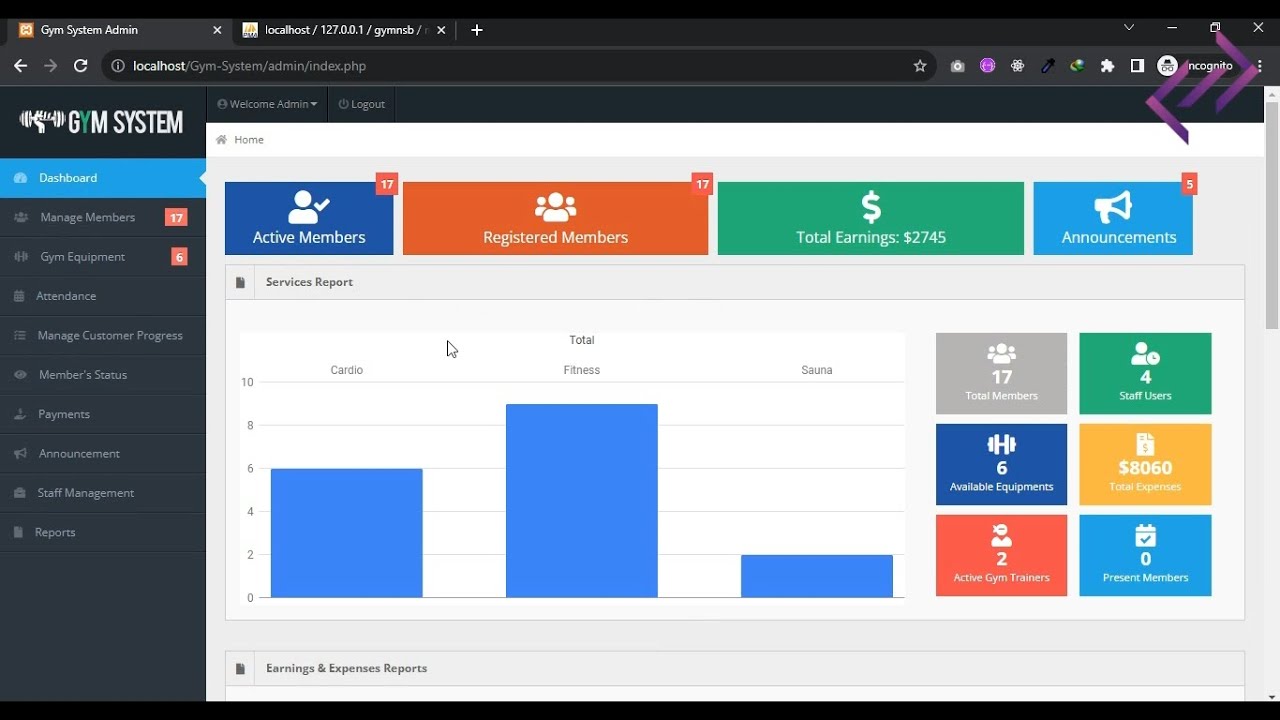The image size is (1280, 720).
Task: Reload the page
Action: pyautogui.click(x=81, y=66)
